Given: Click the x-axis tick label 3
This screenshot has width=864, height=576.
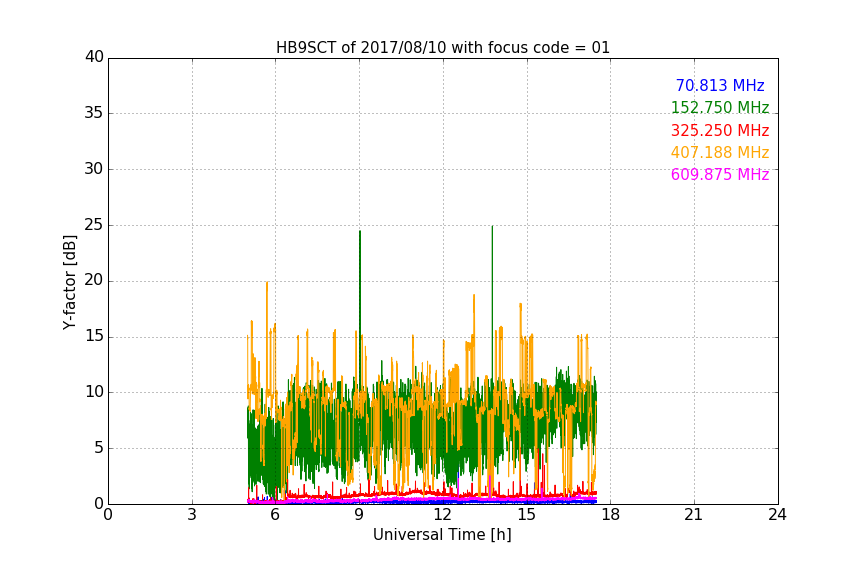Looking at the screenshot, I should pyautogui.click(x=192, y=515).
